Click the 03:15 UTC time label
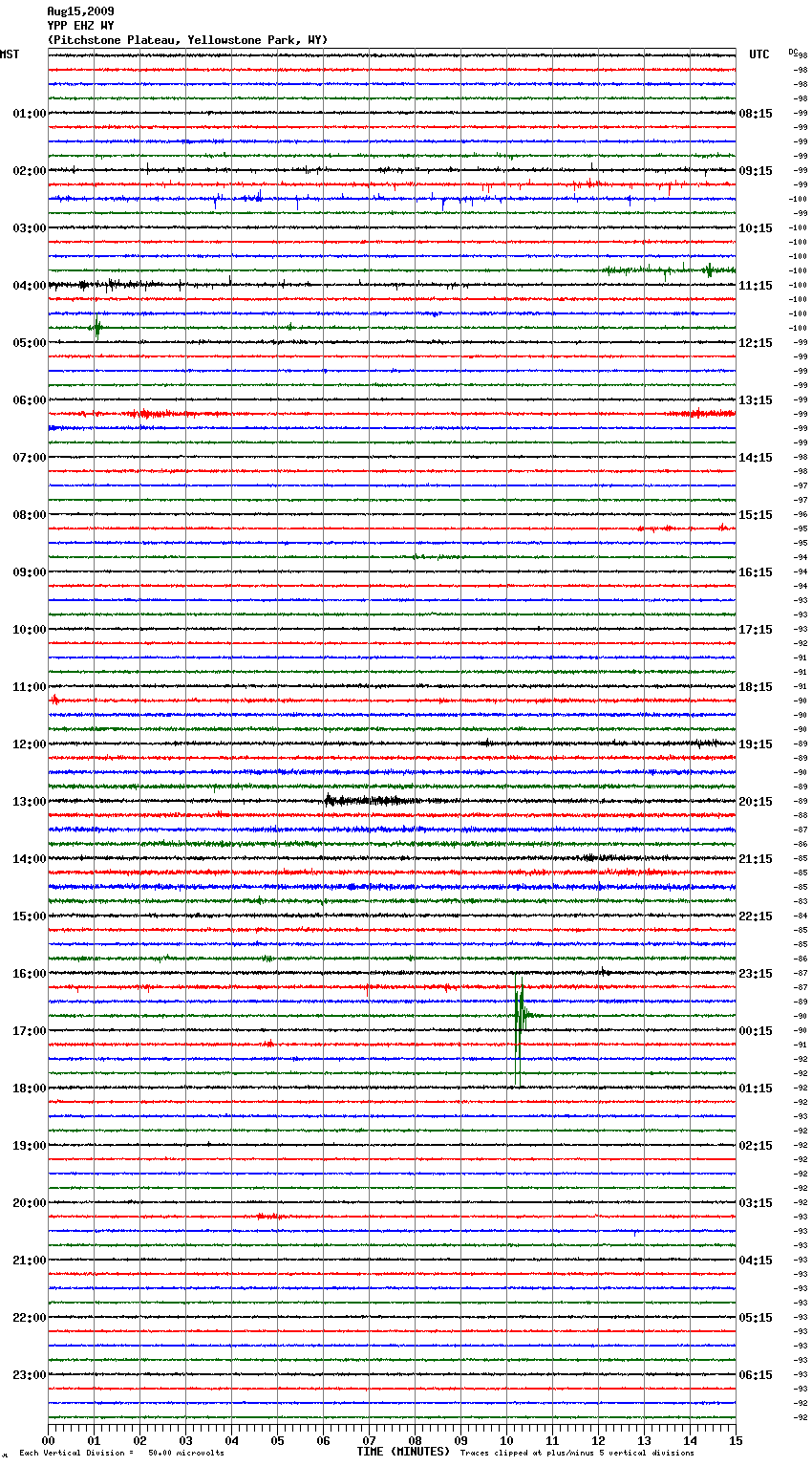 (x=756, y=1203)
